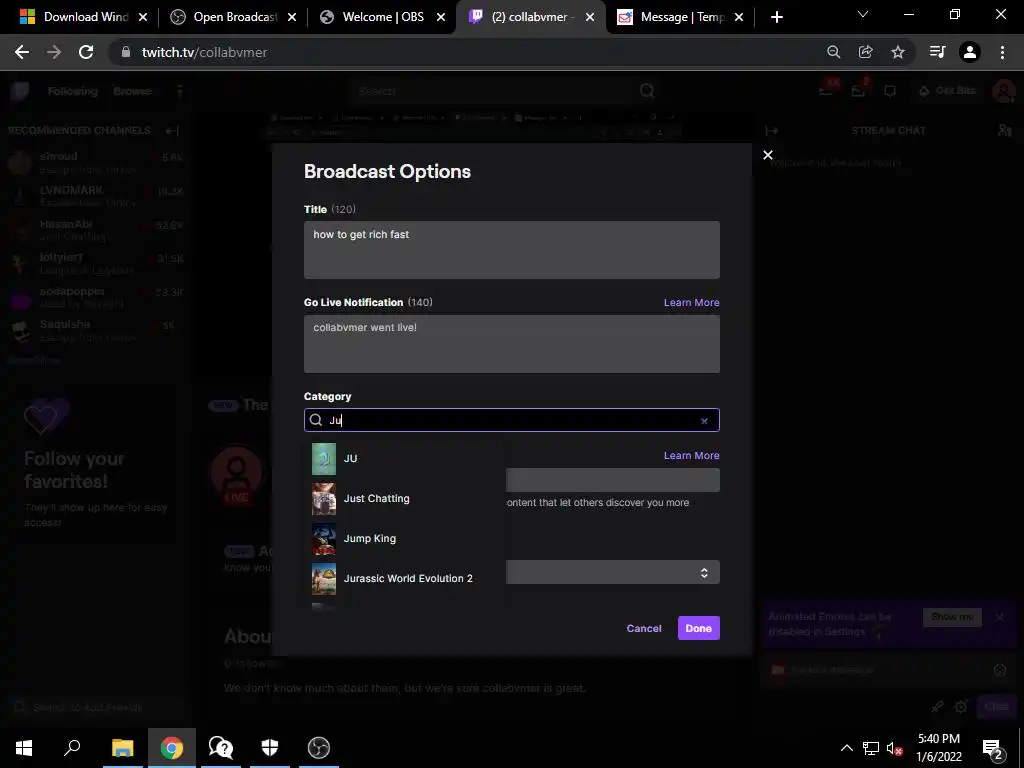Open Learn More beside Go Live Notification
This screenshot has height=768, width=1024.
point(692,302)
